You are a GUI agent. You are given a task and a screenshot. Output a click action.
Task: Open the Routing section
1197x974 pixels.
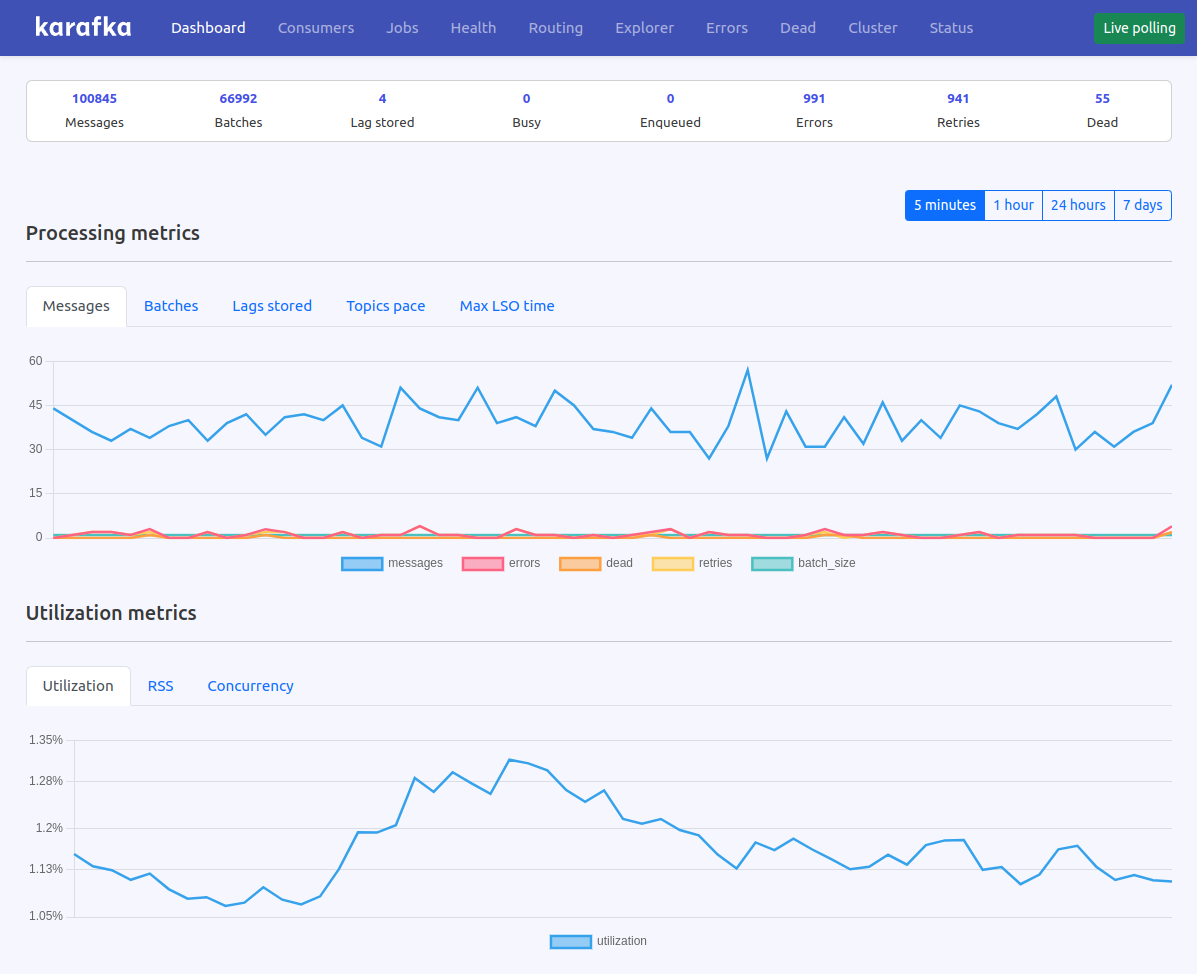tap(556, 27)
